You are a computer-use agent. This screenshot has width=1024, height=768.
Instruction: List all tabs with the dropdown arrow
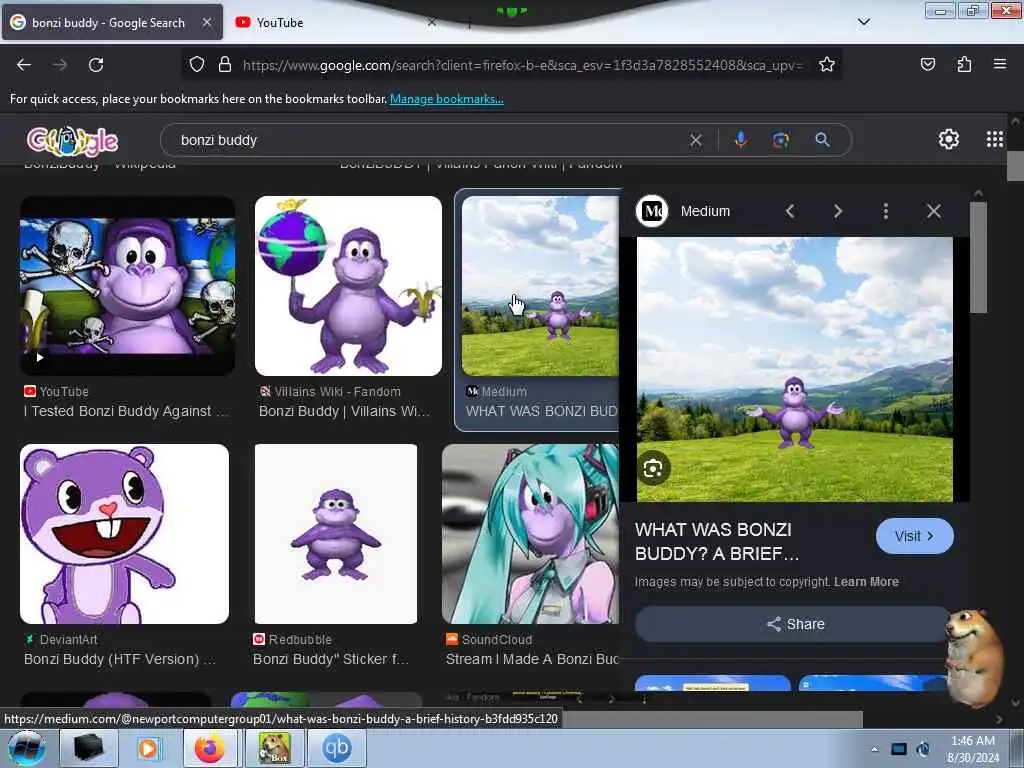click(863, 22)
